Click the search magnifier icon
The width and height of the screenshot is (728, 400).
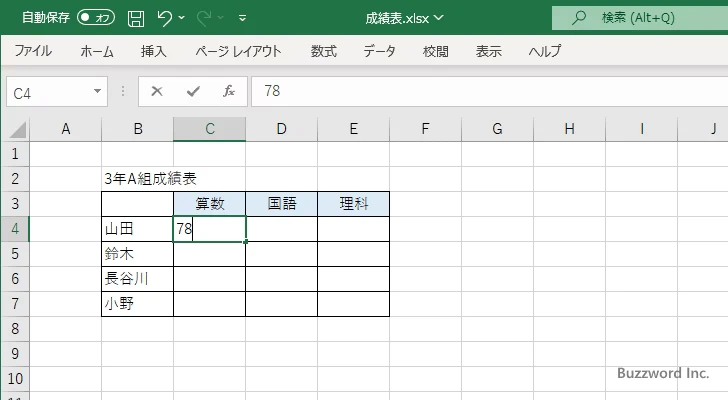click(x=578, y=18)
